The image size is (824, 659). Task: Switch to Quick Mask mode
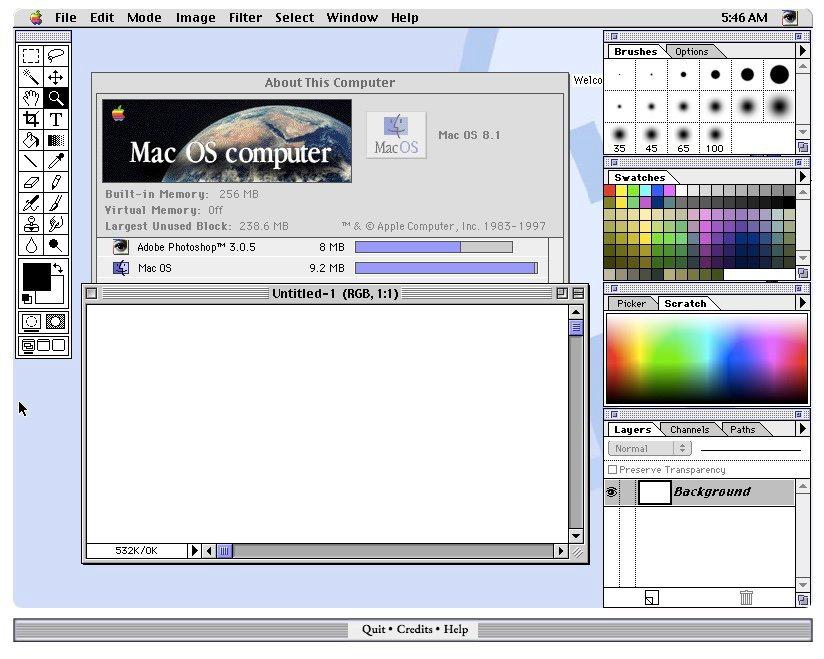(x=55, y=322)
